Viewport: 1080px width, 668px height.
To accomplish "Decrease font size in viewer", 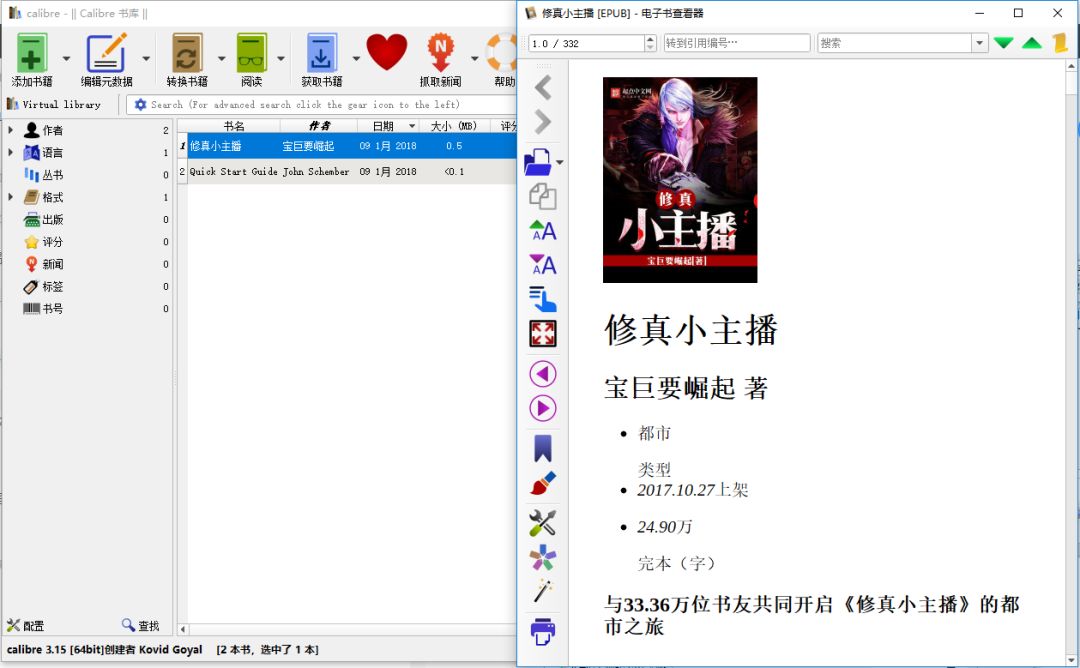I will (x=543, y=265).
